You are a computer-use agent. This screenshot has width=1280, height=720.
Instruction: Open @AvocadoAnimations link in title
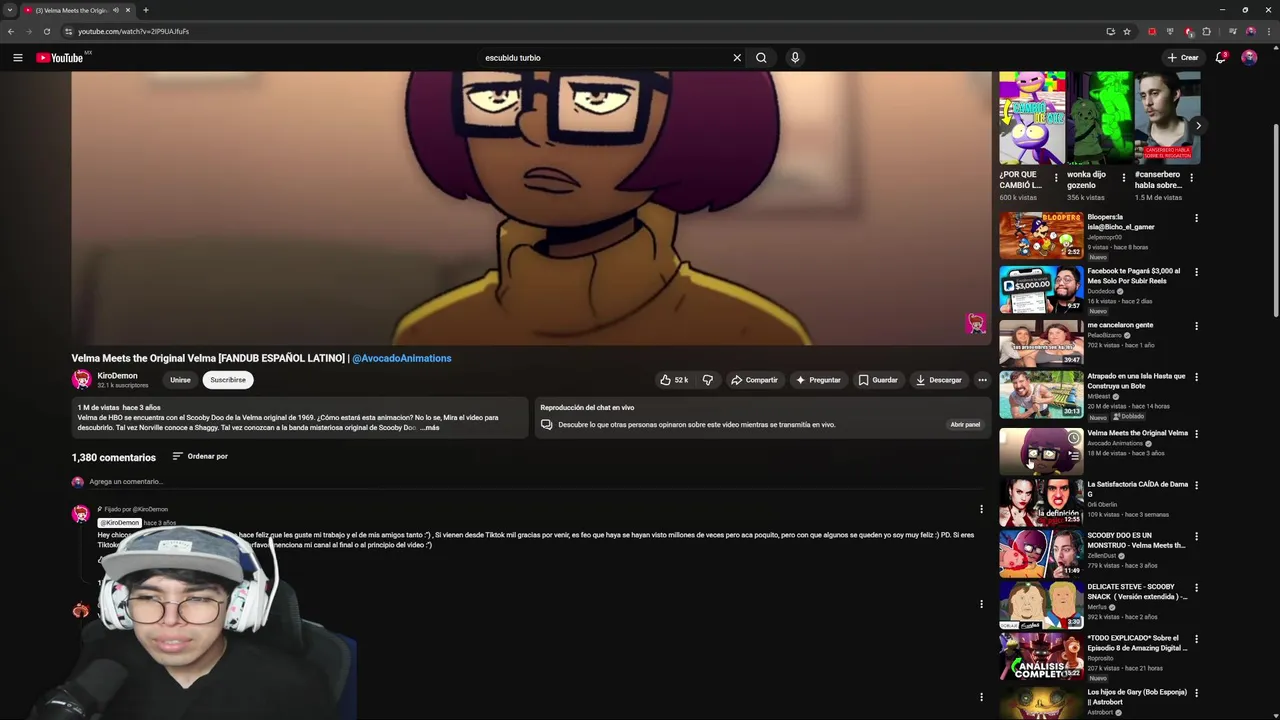tap(401, 358)
